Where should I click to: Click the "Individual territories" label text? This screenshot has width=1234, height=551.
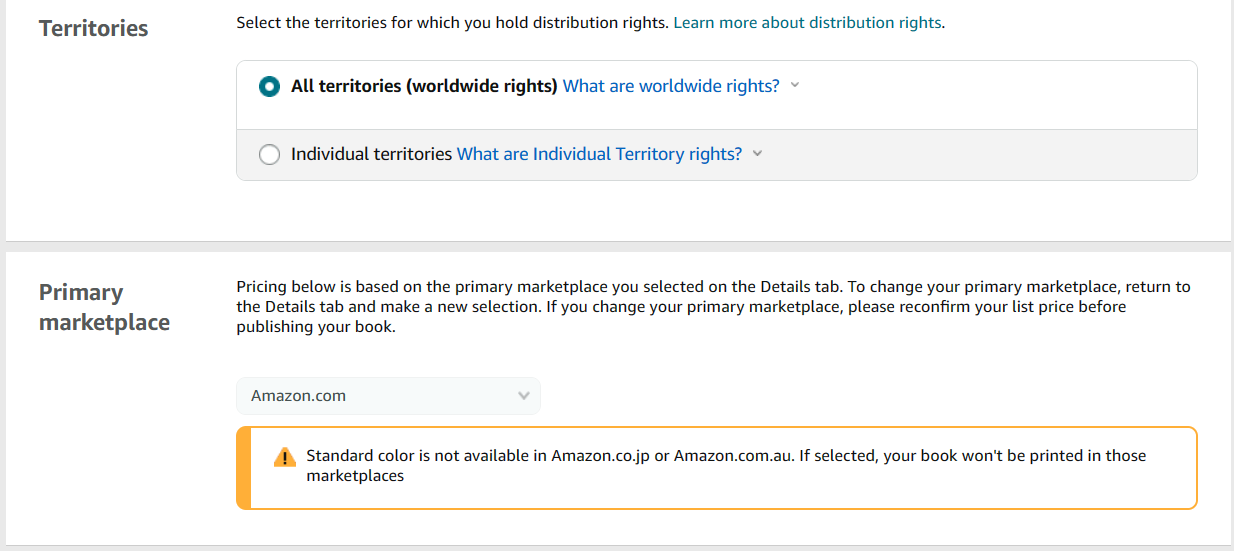371,154
